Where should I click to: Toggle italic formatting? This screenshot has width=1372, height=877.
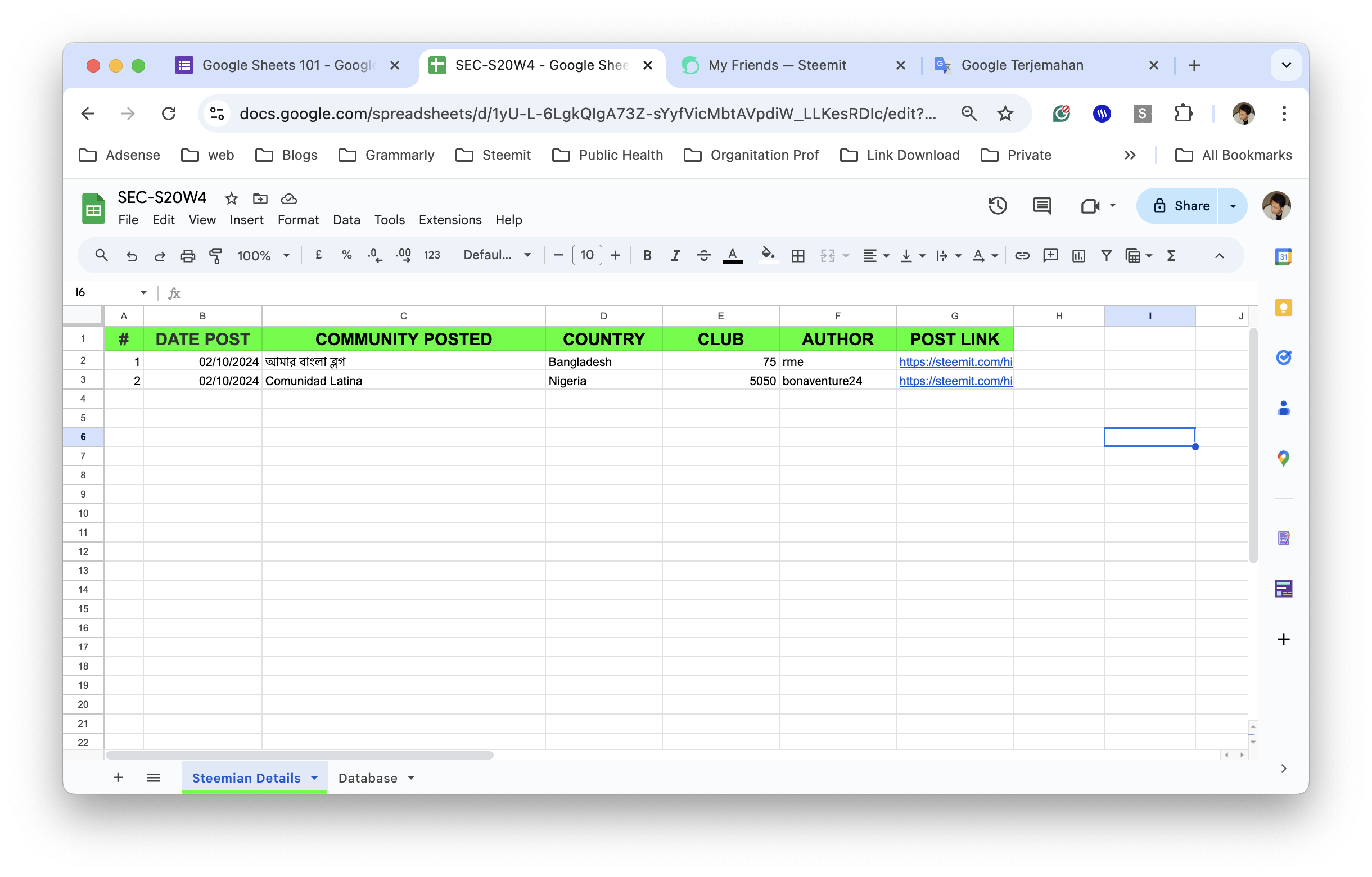click(x=675, y=256)
